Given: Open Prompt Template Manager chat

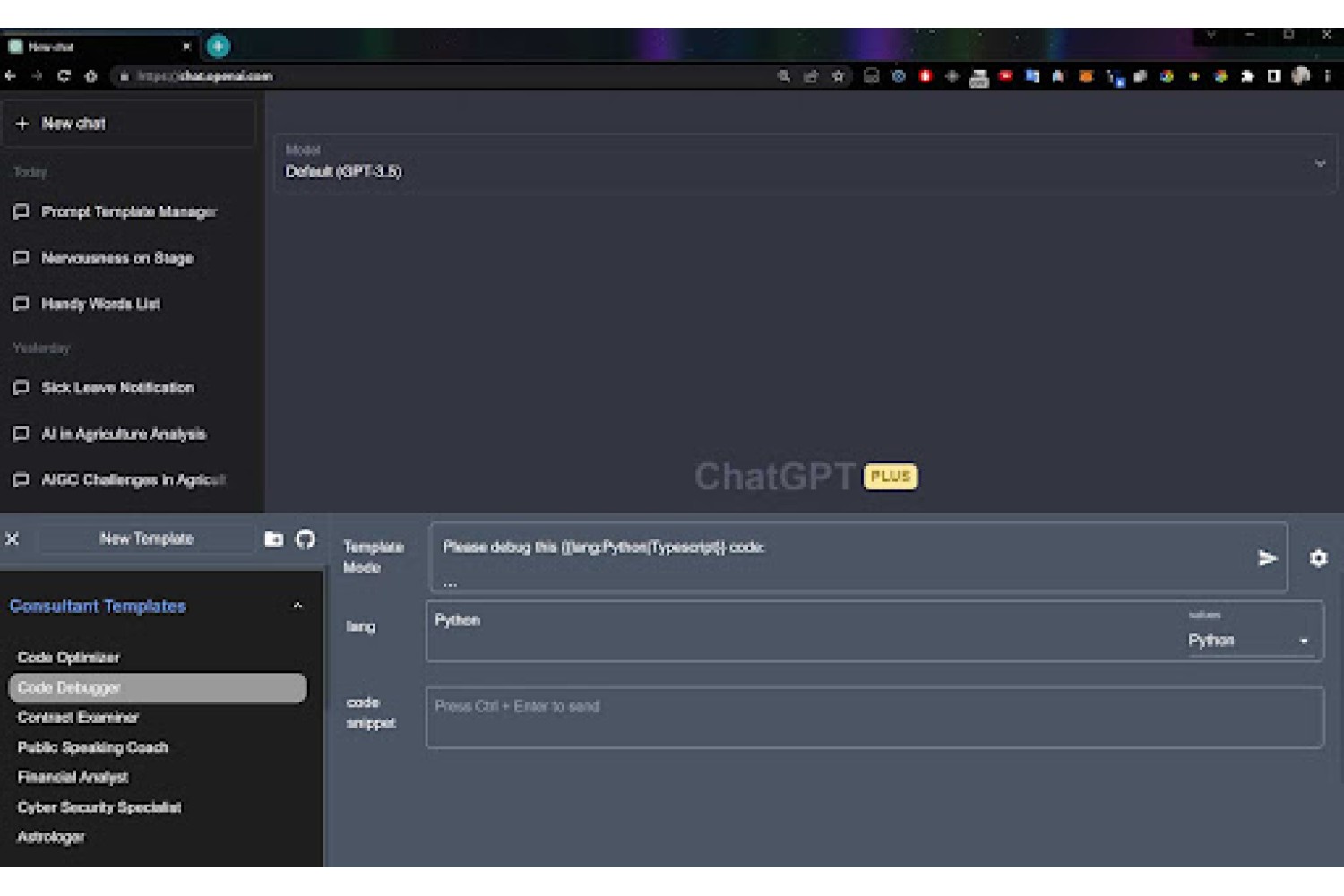Looking at the screenshot, I should coord(129,211).
